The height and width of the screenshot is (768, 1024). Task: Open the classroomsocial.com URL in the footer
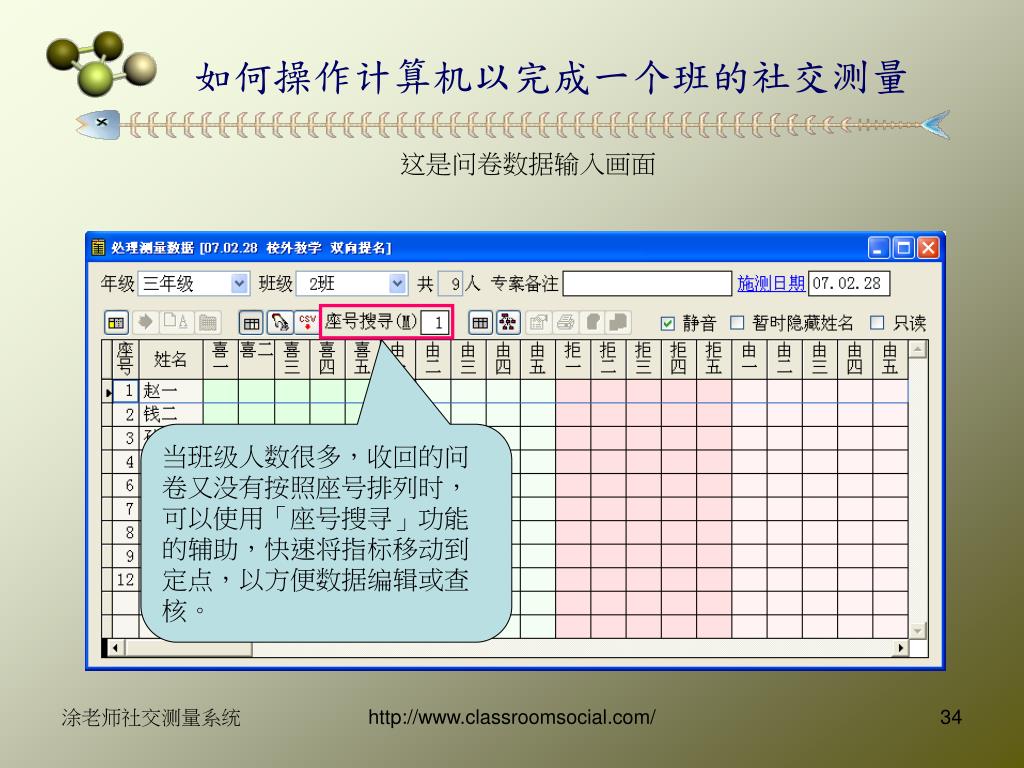(x=511, y=717)
